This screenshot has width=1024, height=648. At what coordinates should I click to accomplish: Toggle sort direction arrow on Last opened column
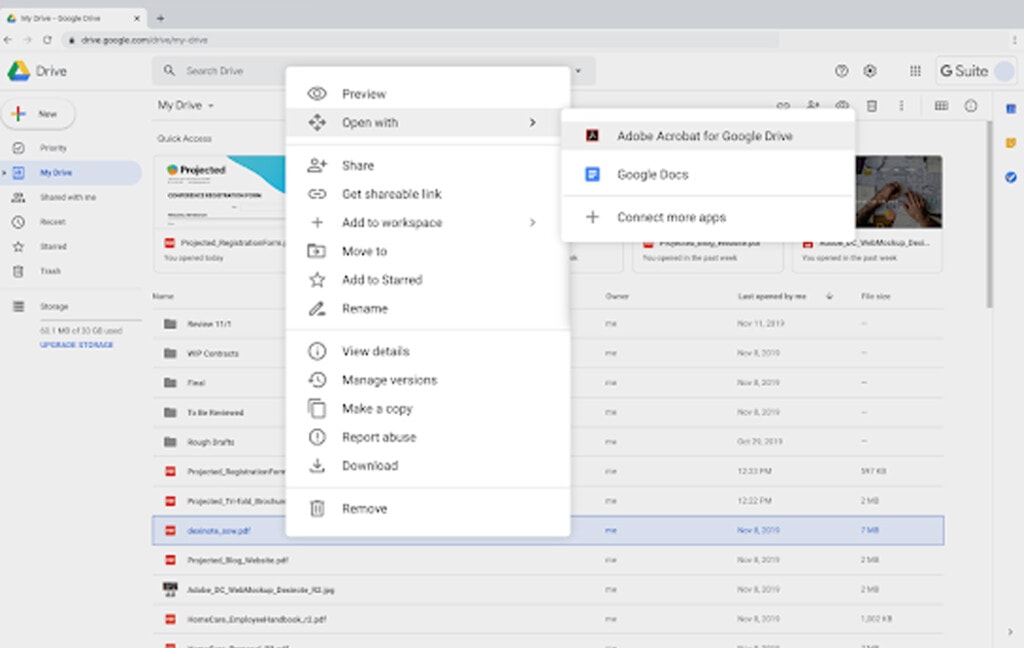829,297
